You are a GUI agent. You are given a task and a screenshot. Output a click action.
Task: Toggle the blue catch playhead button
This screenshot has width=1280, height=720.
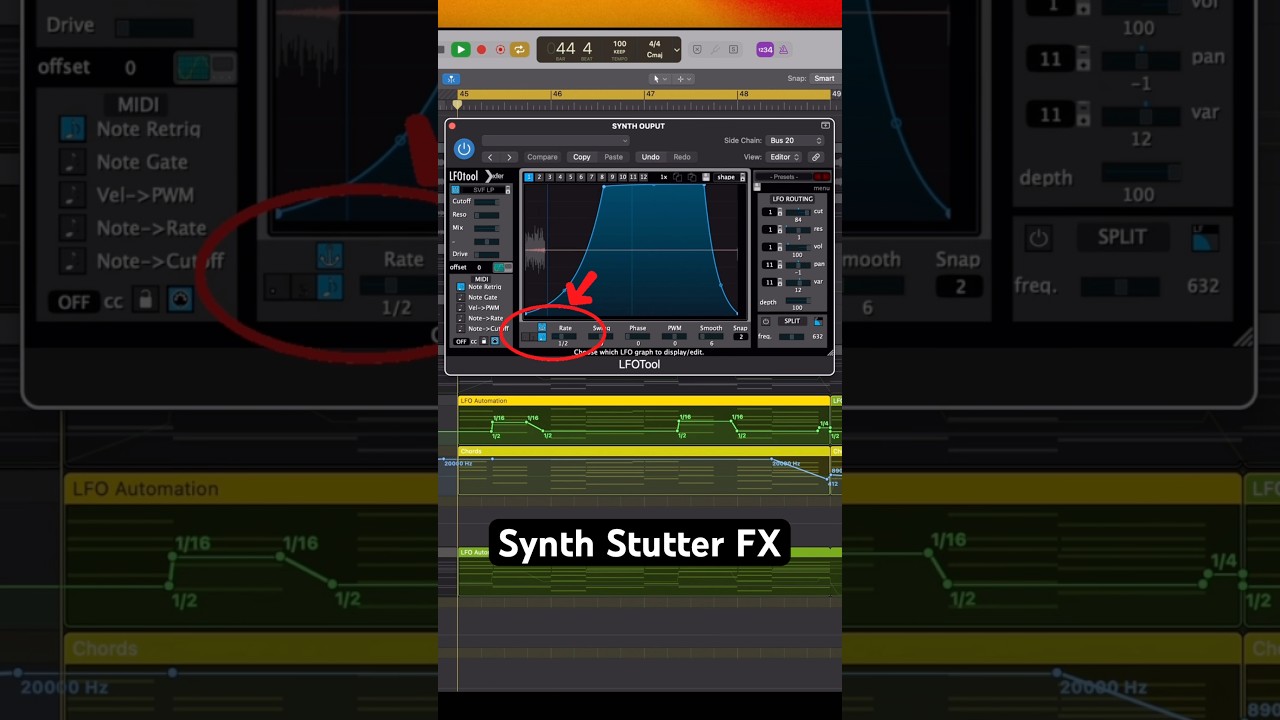(451, 78)
